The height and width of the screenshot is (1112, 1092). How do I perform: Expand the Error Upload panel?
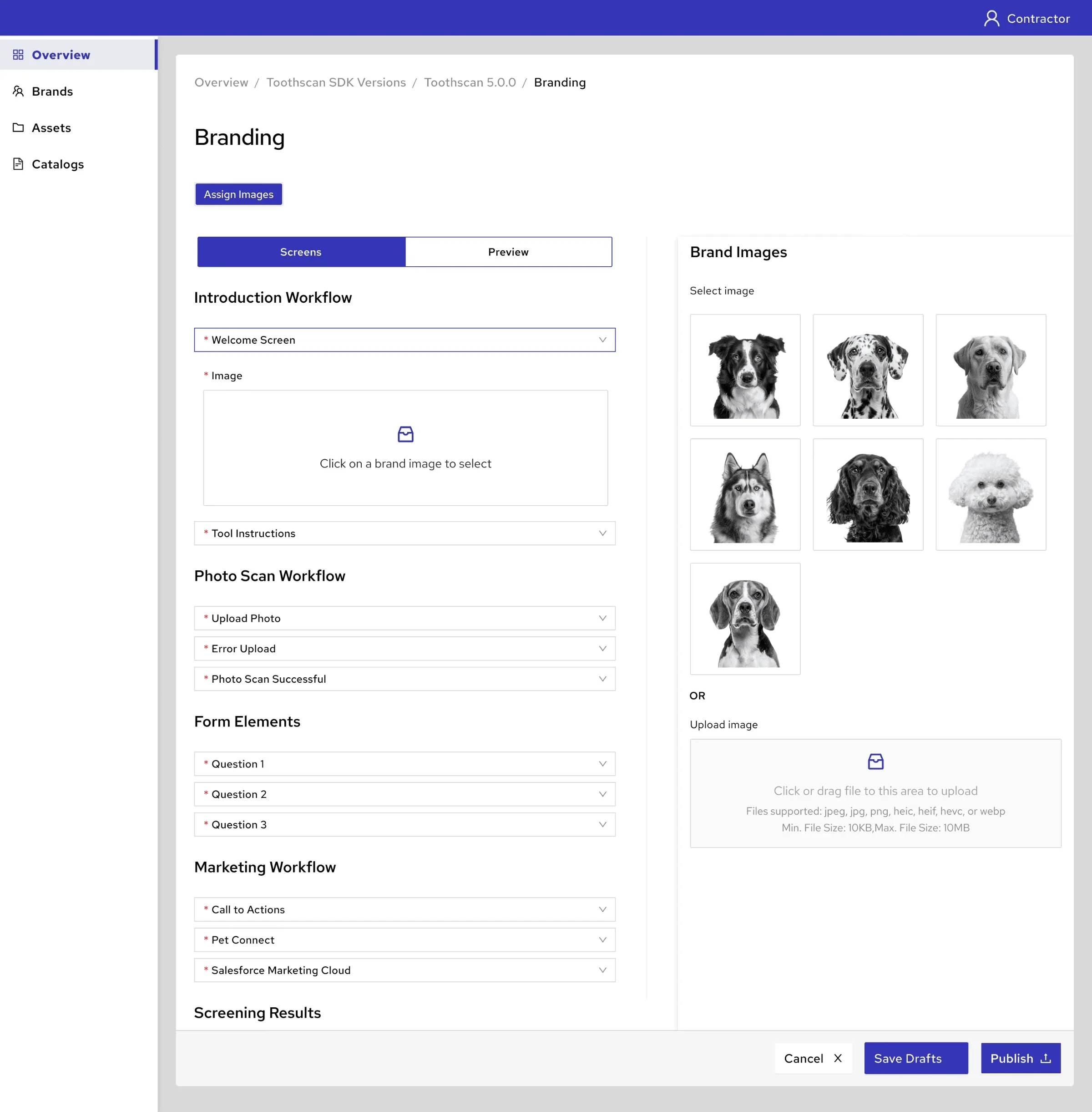(x=404, y=648)
